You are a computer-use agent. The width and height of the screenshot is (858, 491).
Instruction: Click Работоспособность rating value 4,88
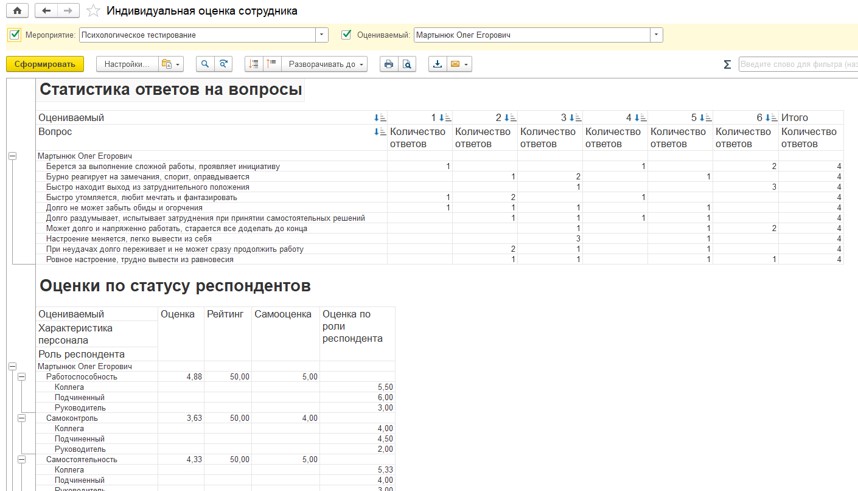[x=194, y=377]
